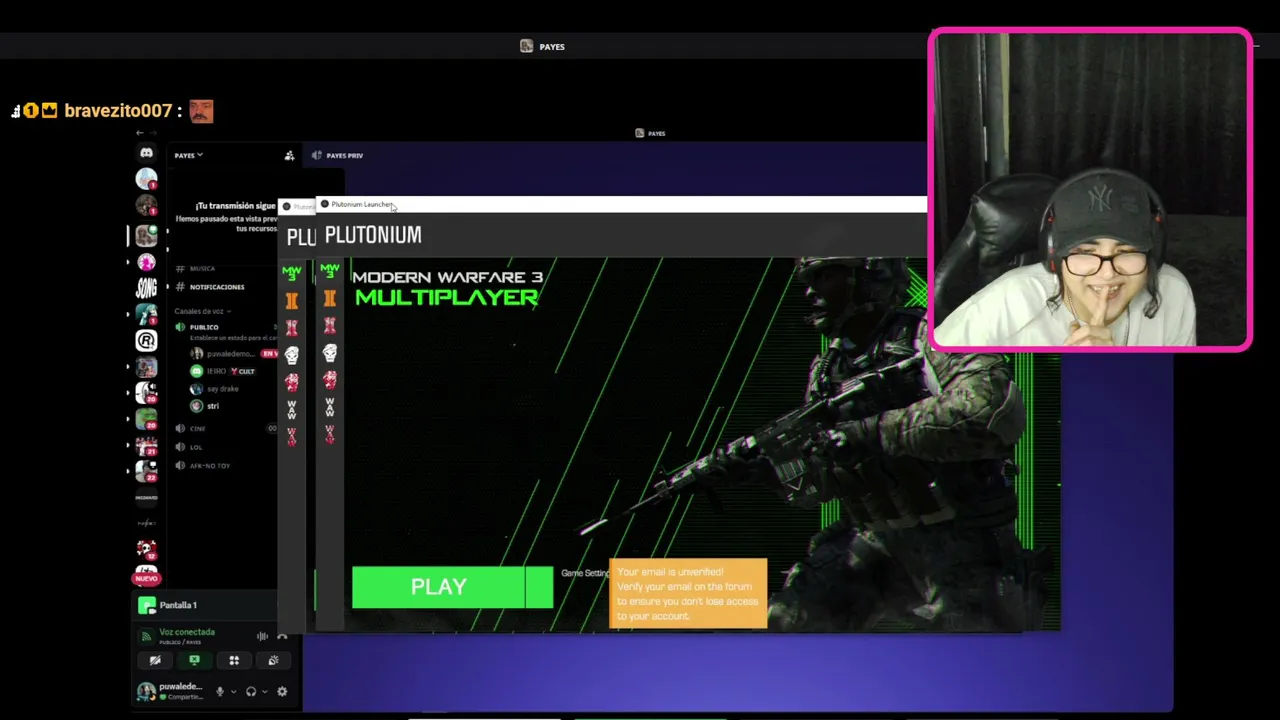Go back using Discord's back arrow
1280x720 pixels.
tap(140, 133)
